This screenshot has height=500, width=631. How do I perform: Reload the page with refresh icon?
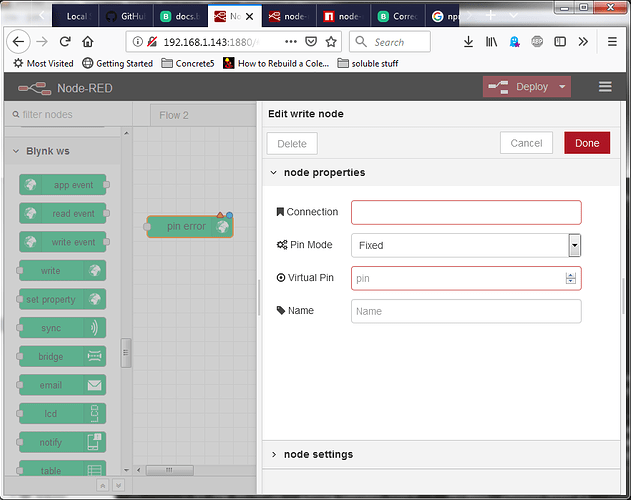(x=65, y=41)
